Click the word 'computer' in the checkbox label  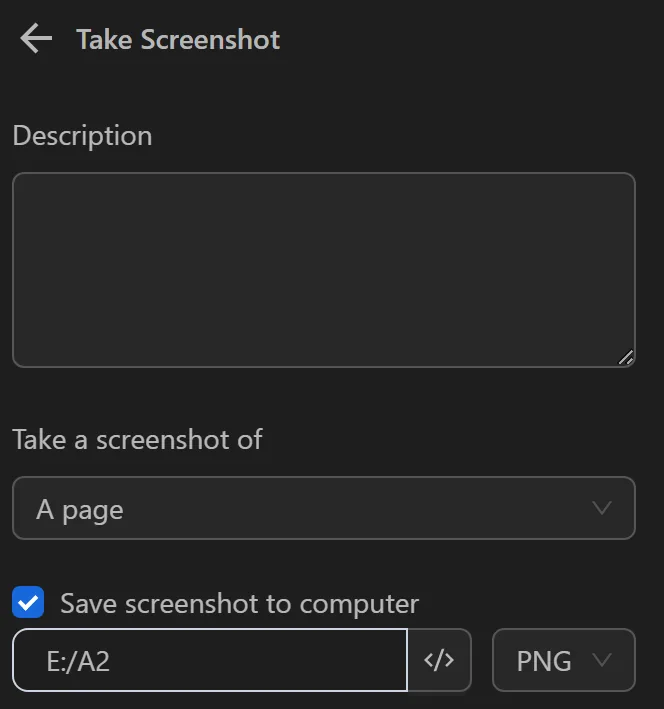coord(359,604)
